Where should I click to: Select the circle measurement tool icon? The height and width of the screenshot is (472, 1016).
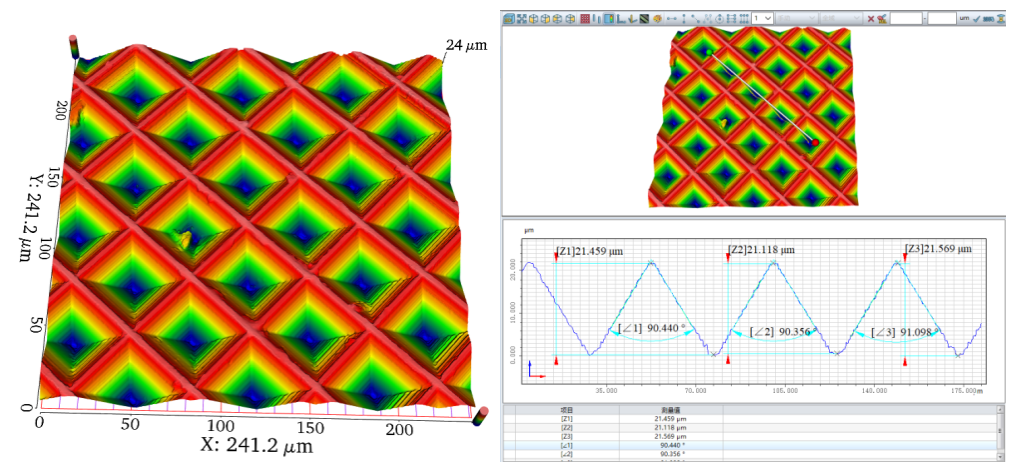point(719,18)
